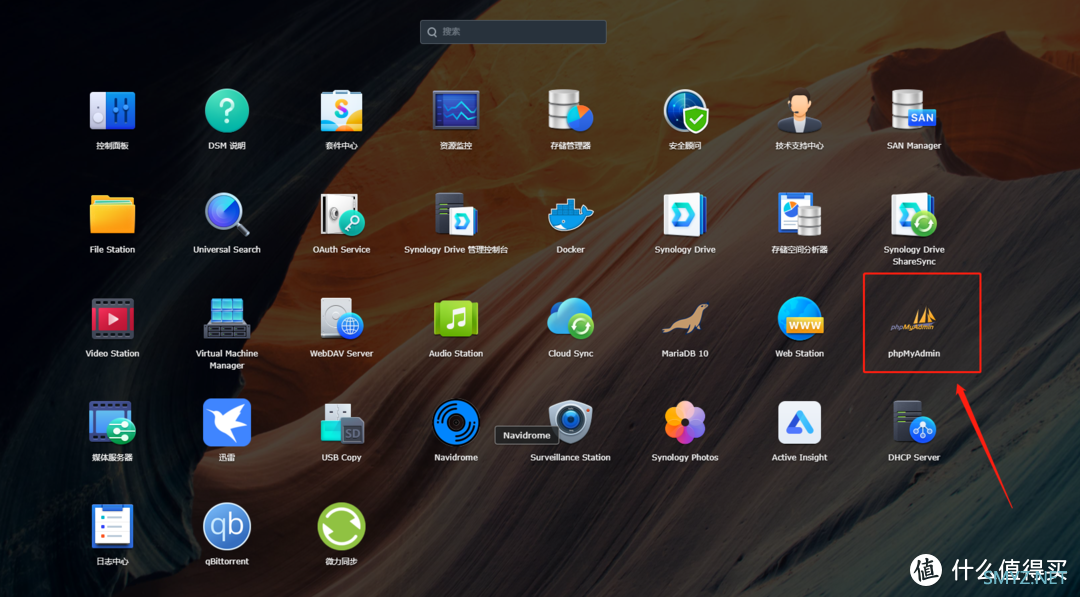Launch 迅雷 Xunlei downloader
This screenshot has height=597, width=1080.
227,423
